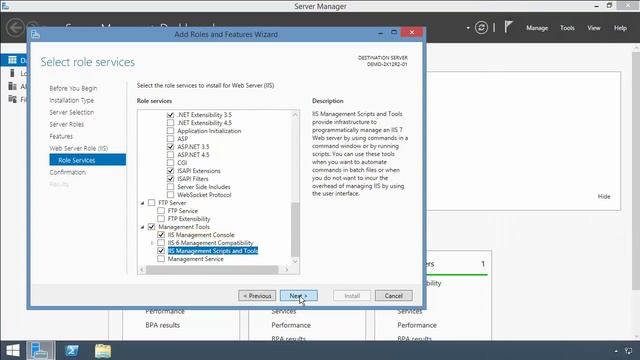Select the Local Server icon in sidebar
This screenshot has width=640, height=360.
pos(12,73)
